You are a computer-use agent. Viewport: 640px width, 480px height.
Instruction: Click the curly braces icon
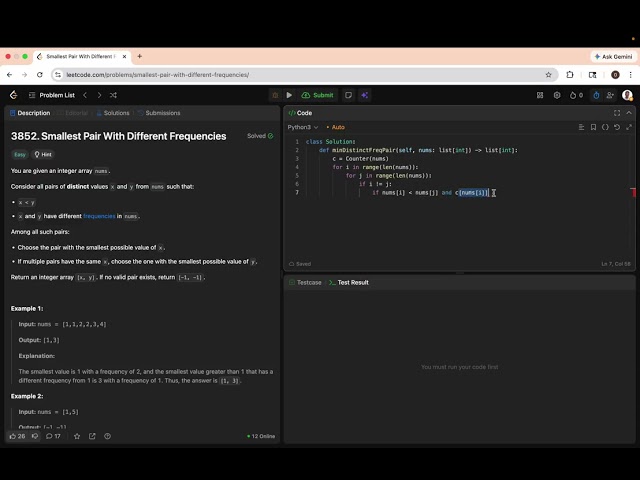605,127
